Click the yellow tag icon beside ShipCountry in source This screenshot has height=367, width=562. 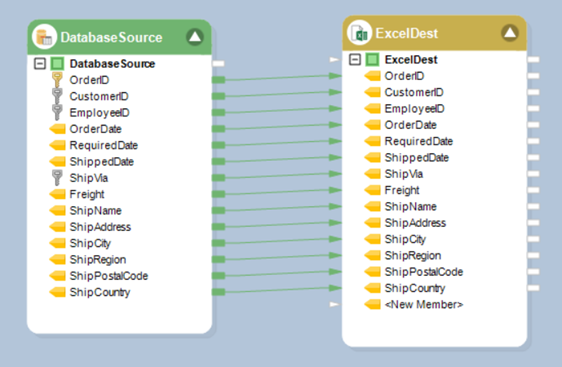(x=57, y=292)
